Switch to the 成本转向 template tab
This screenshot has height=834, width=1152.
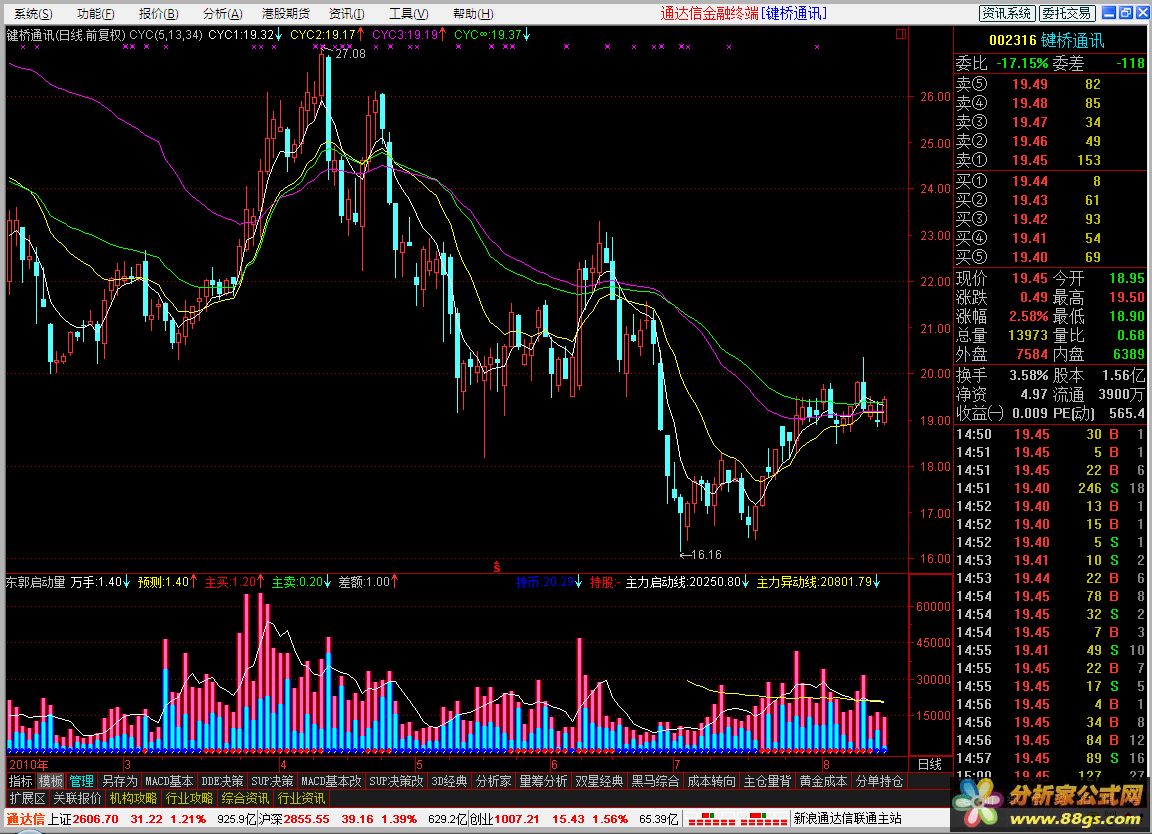[711, 781]
